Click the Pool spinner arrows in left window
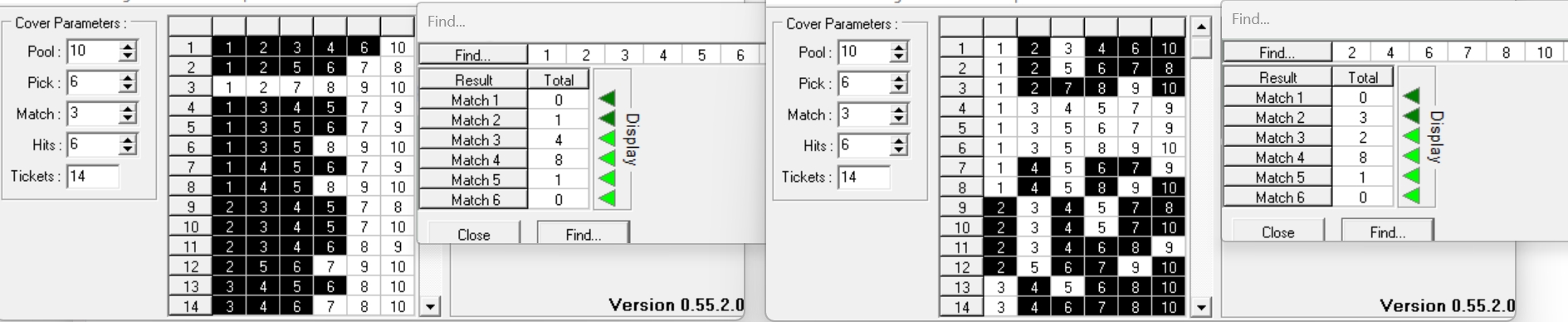 click(127, 51)
